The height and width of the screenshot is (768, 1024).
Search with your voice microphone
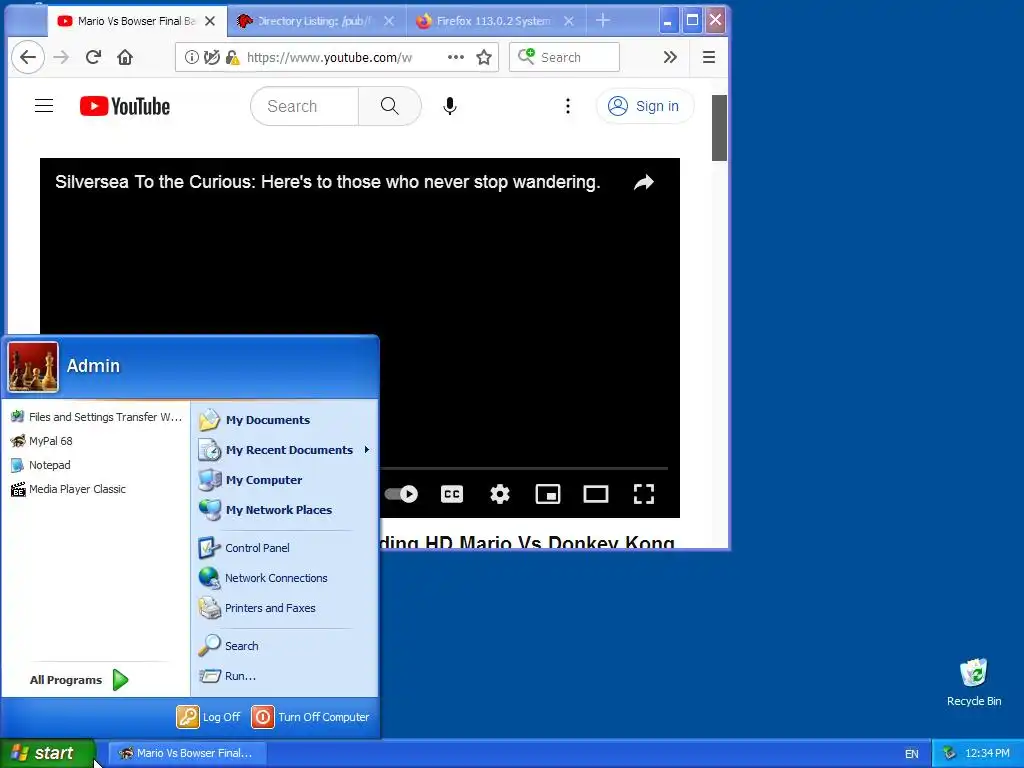pyautogui.click(x=450, y=106)
